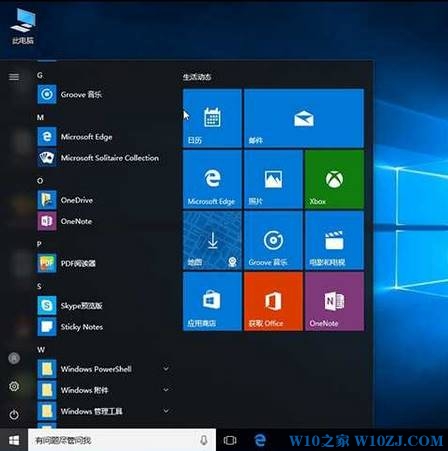The image size is (448, 451).
Task: Click the letter M section header
Action: [40, 117]
